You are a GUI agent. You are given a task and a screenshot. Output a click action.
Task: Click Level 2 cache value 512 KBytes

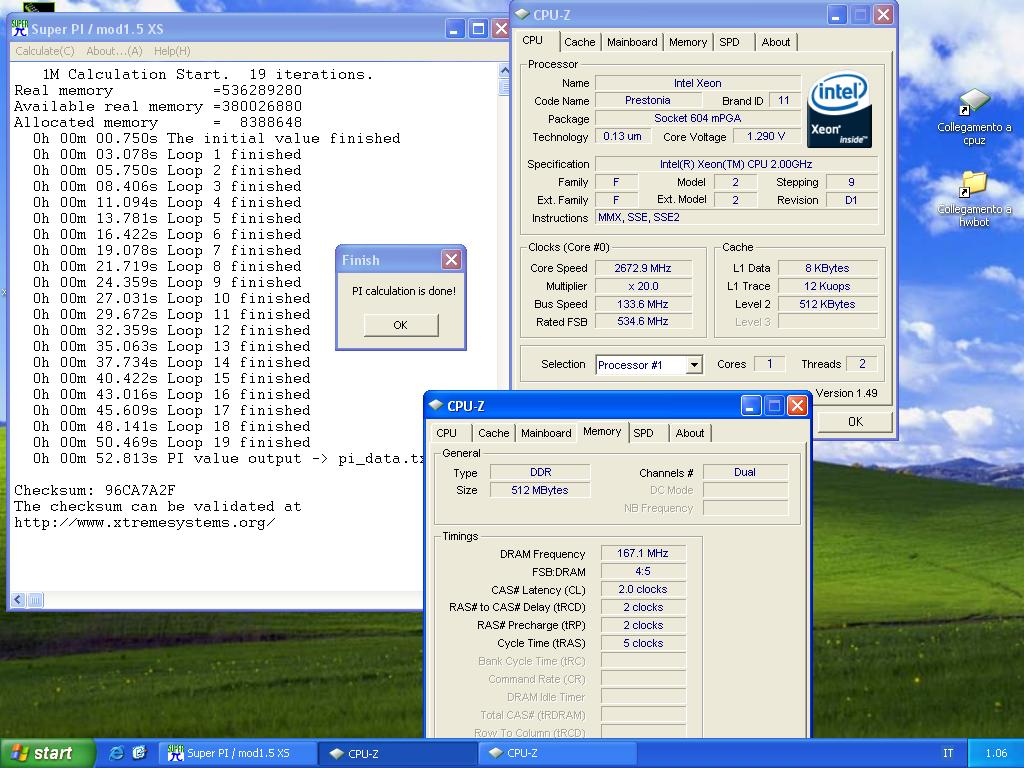[x=827, y=304]
